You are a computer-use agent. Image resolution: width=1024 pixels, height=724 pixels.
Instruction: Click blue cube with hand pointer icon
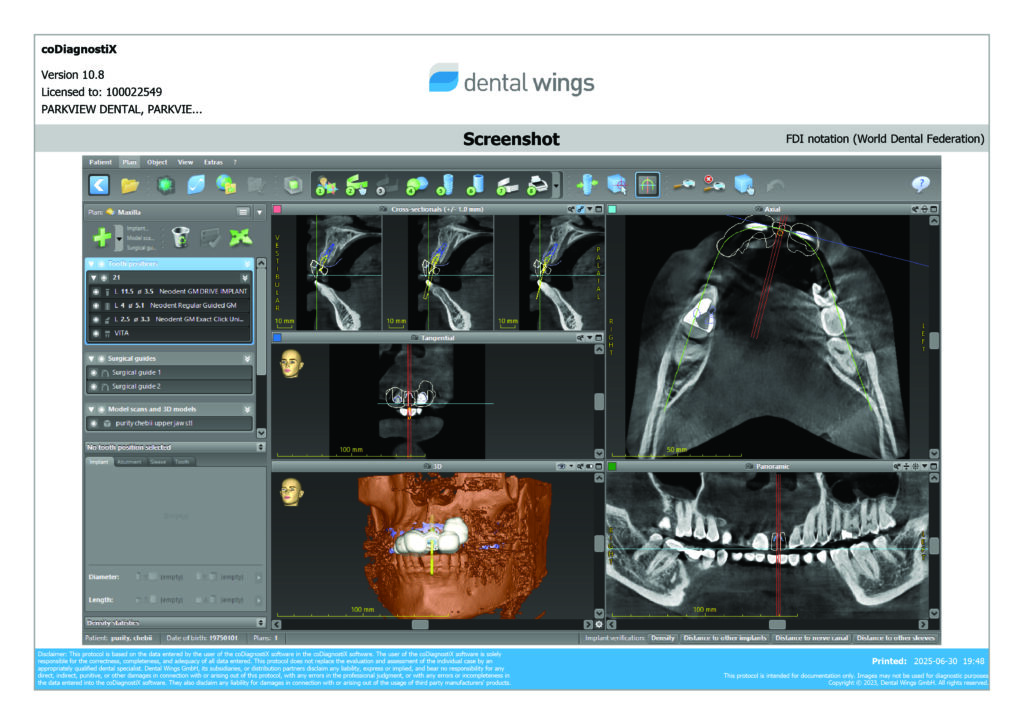tap(744, 185)
